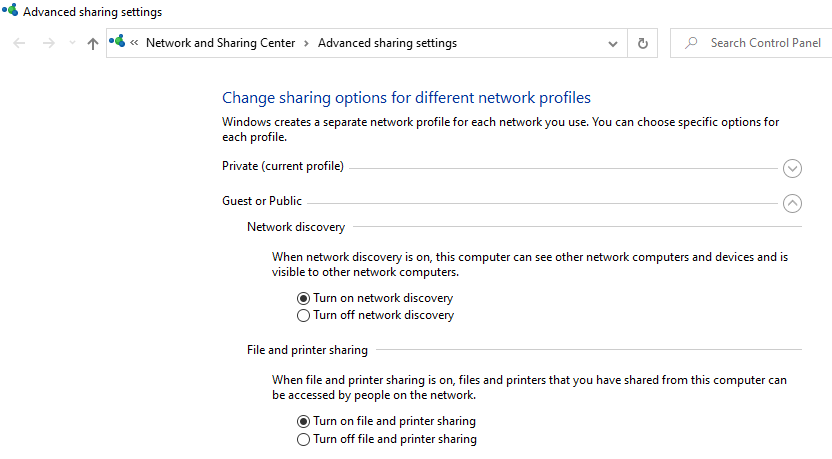The width and height of the screenshot is (832, 459).
Task: Refresh the Advanced sharing settings page
Action: pos(643,44)
